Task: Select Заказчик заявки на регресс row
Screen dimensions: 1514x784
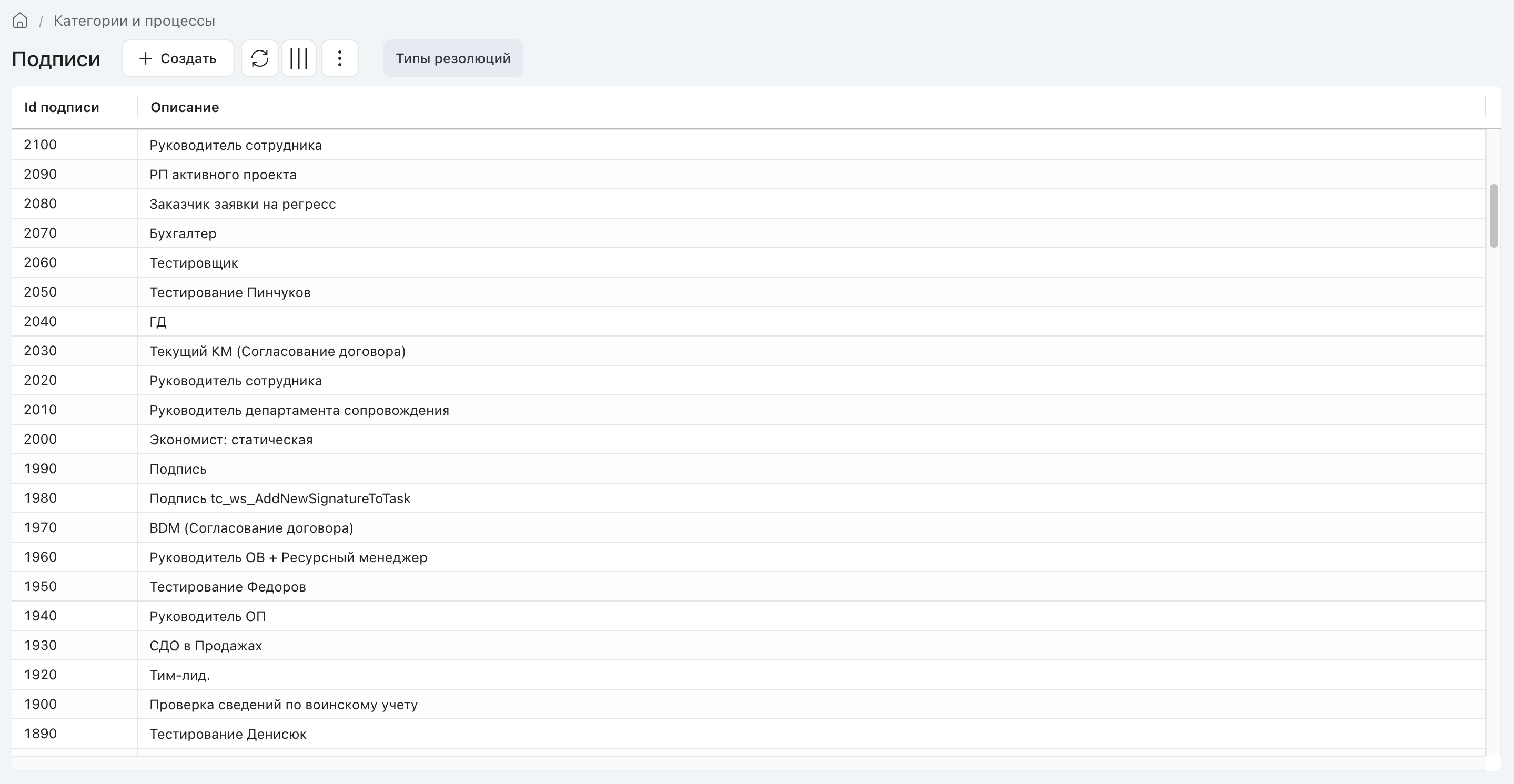Action: (748, 204)
